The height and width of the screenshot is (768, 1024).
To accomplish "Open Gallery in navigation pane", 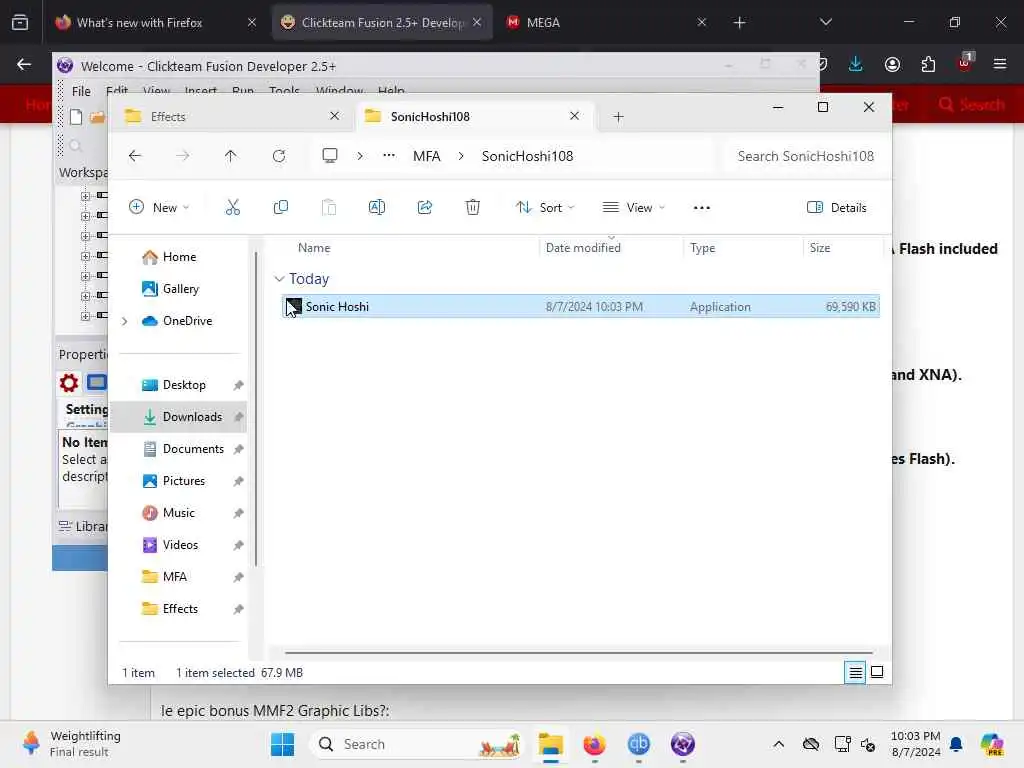I will click(181, 289).
